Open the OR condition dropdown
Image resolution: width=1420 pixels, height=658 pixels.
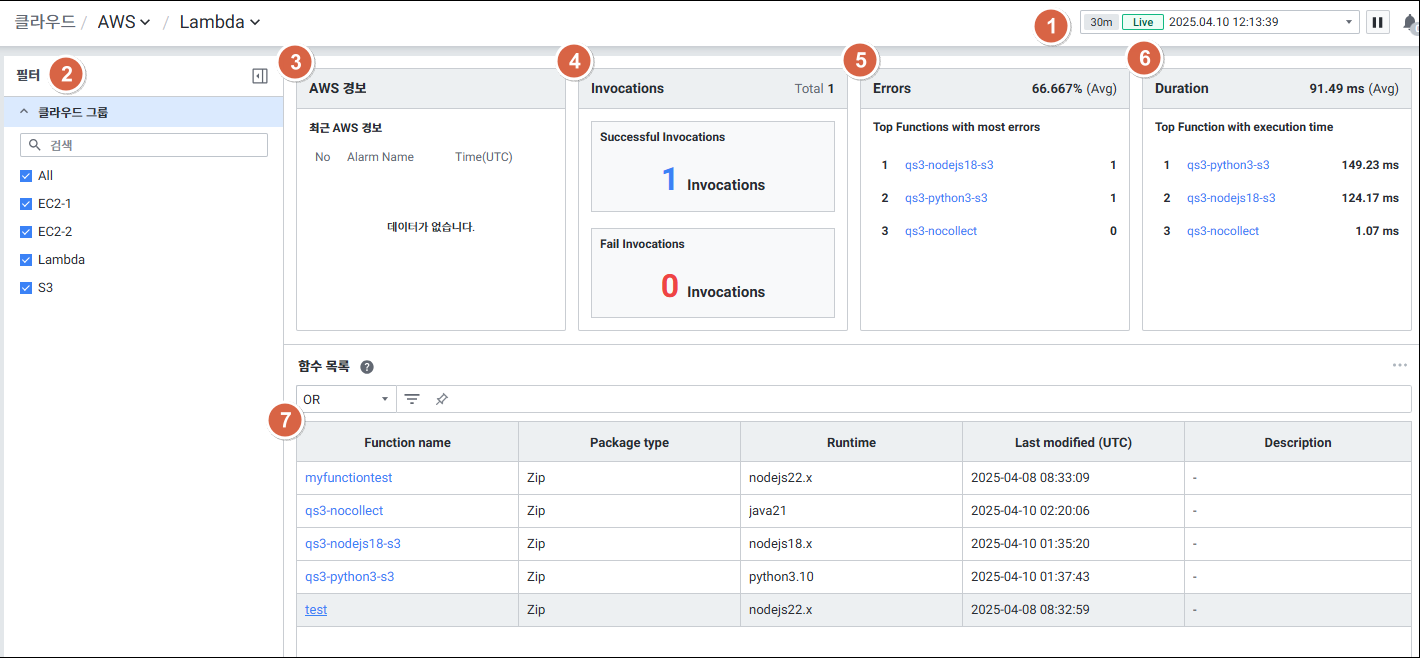coord(346,399)
